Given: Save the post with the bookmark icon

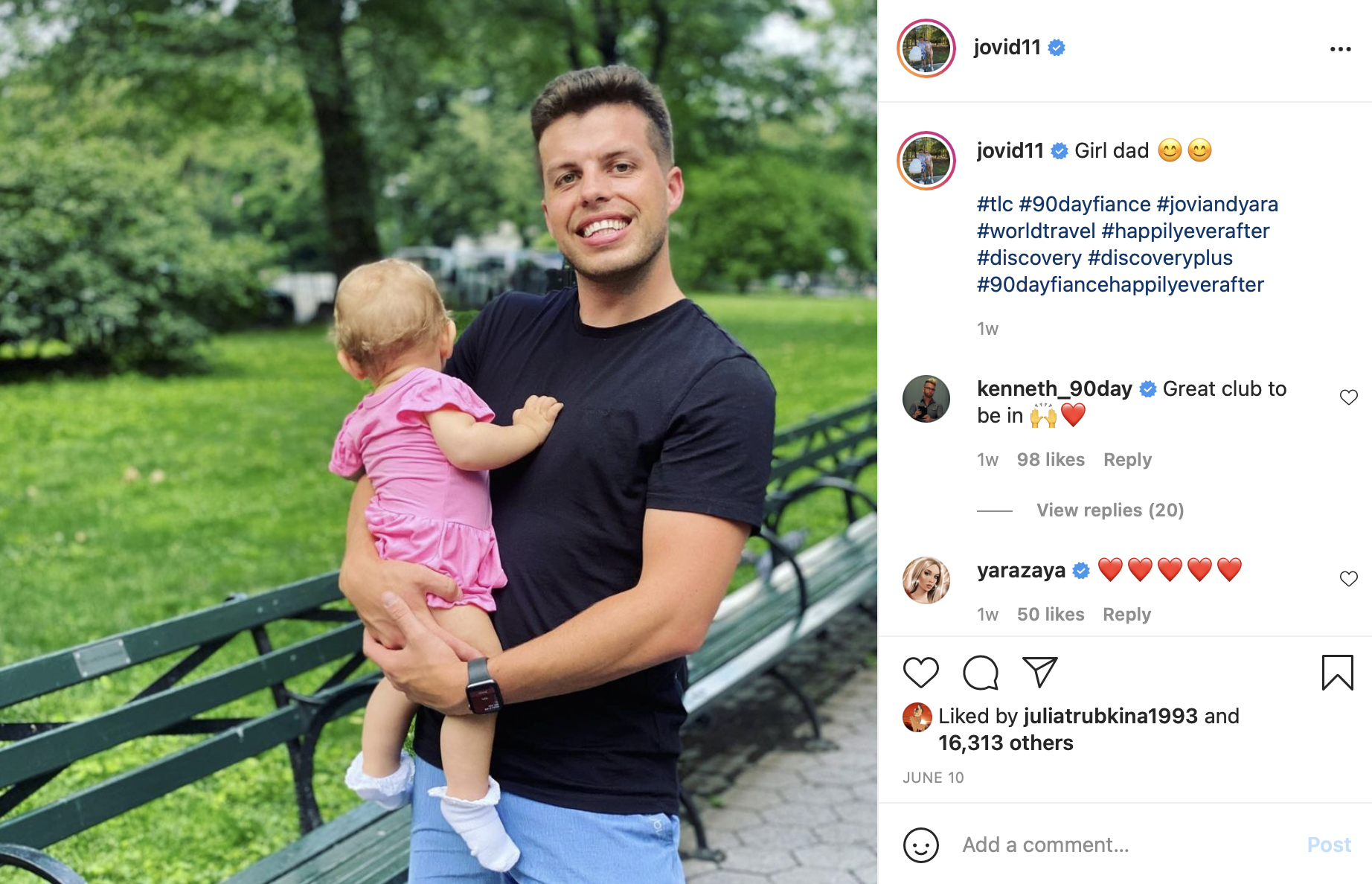Looking at the screenshot, I should click(1337, 673).
